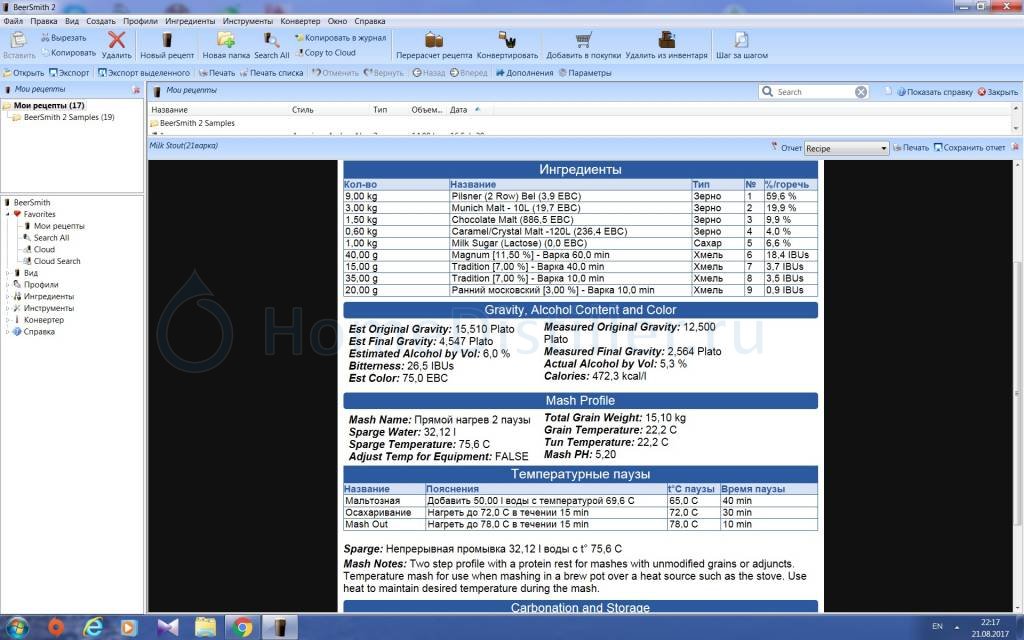
Task: Click the Закрыть button near search
Action: tap(997, 92)
